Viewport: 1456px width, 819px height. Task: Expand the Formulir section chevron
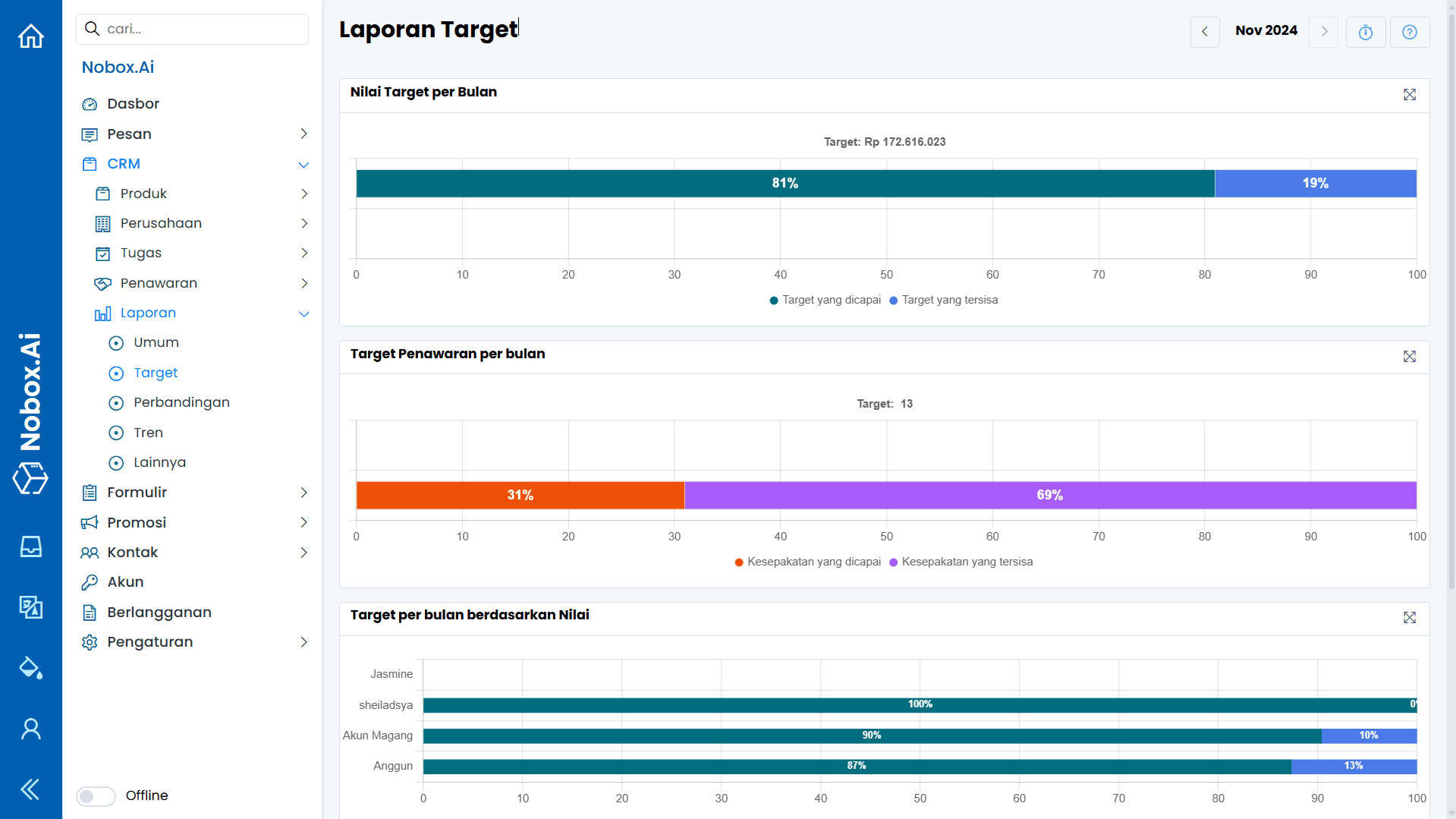click(x=303, y=493)
